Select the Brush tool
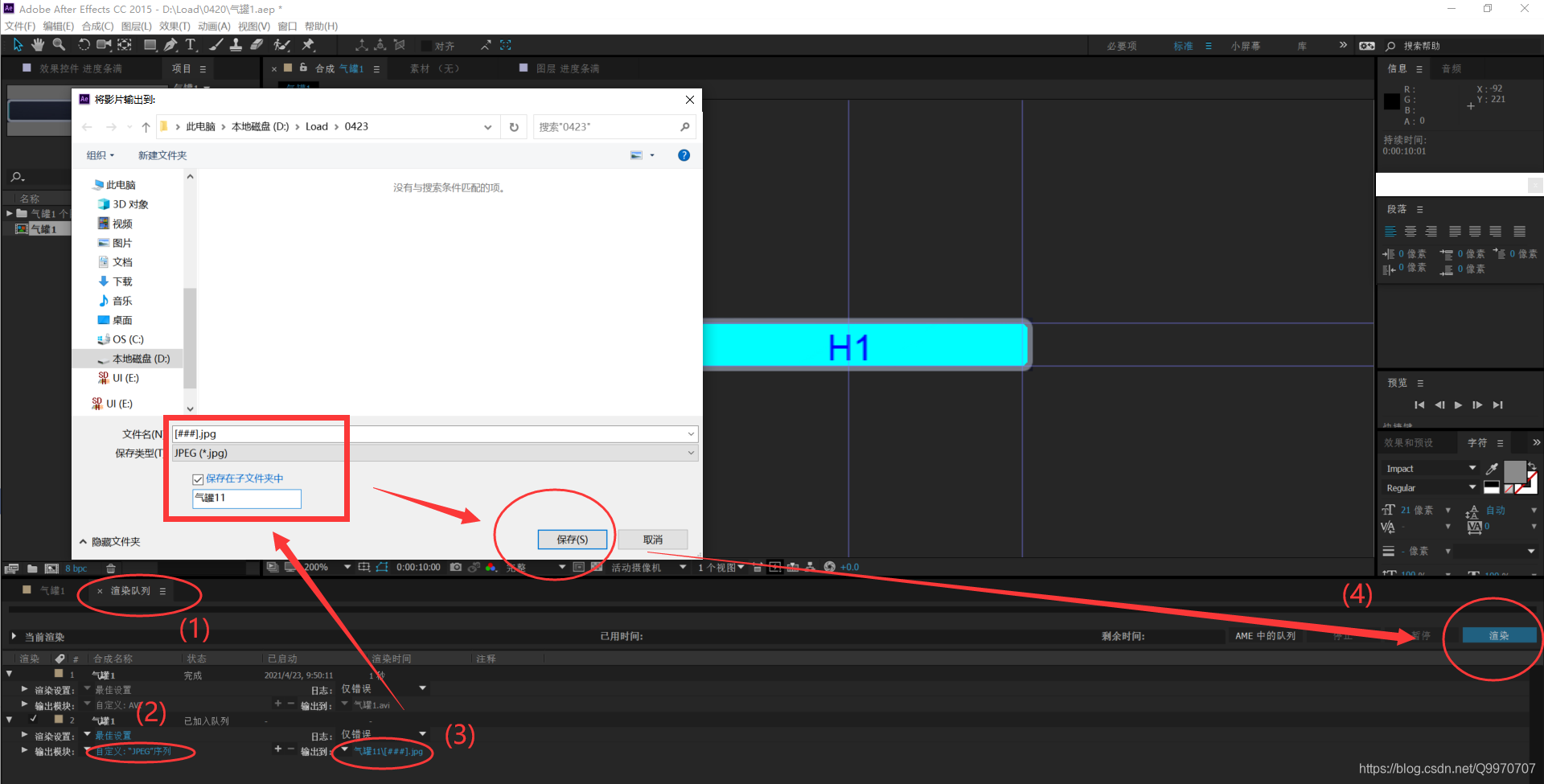Image resolution: width=1544 pixels, height=784 pixels. (x=216, y=45)
